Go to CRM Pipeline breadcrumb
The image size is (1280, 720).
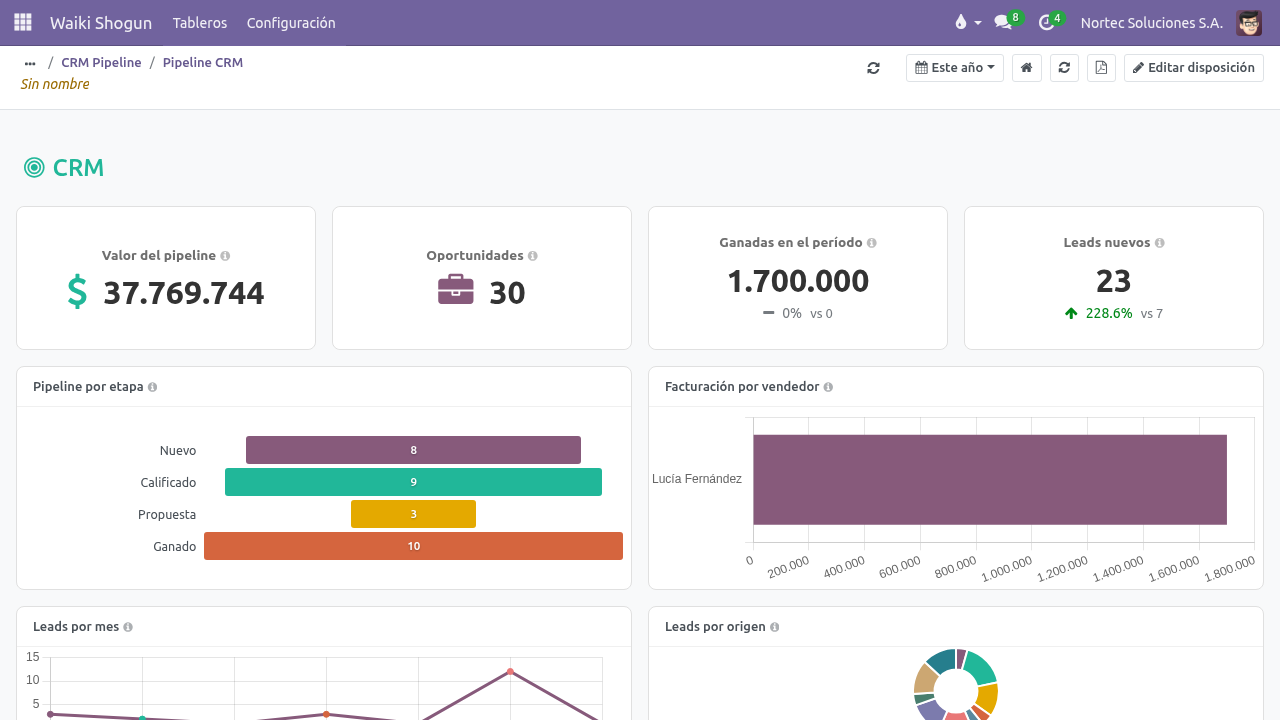[101, 62]
